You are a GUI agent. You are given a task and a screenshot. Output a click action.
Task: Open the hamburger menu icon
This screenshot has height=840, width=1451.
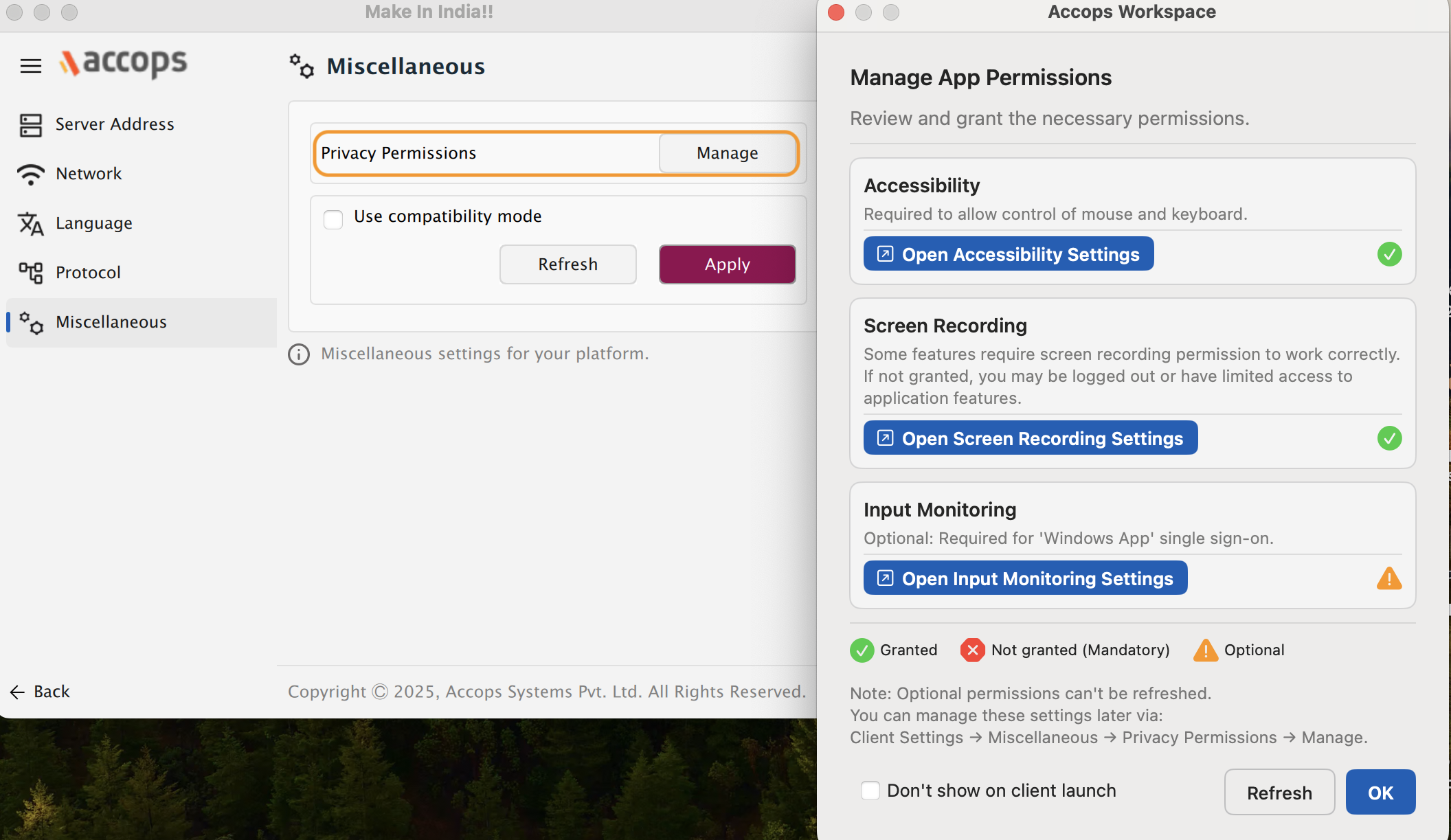31,66
